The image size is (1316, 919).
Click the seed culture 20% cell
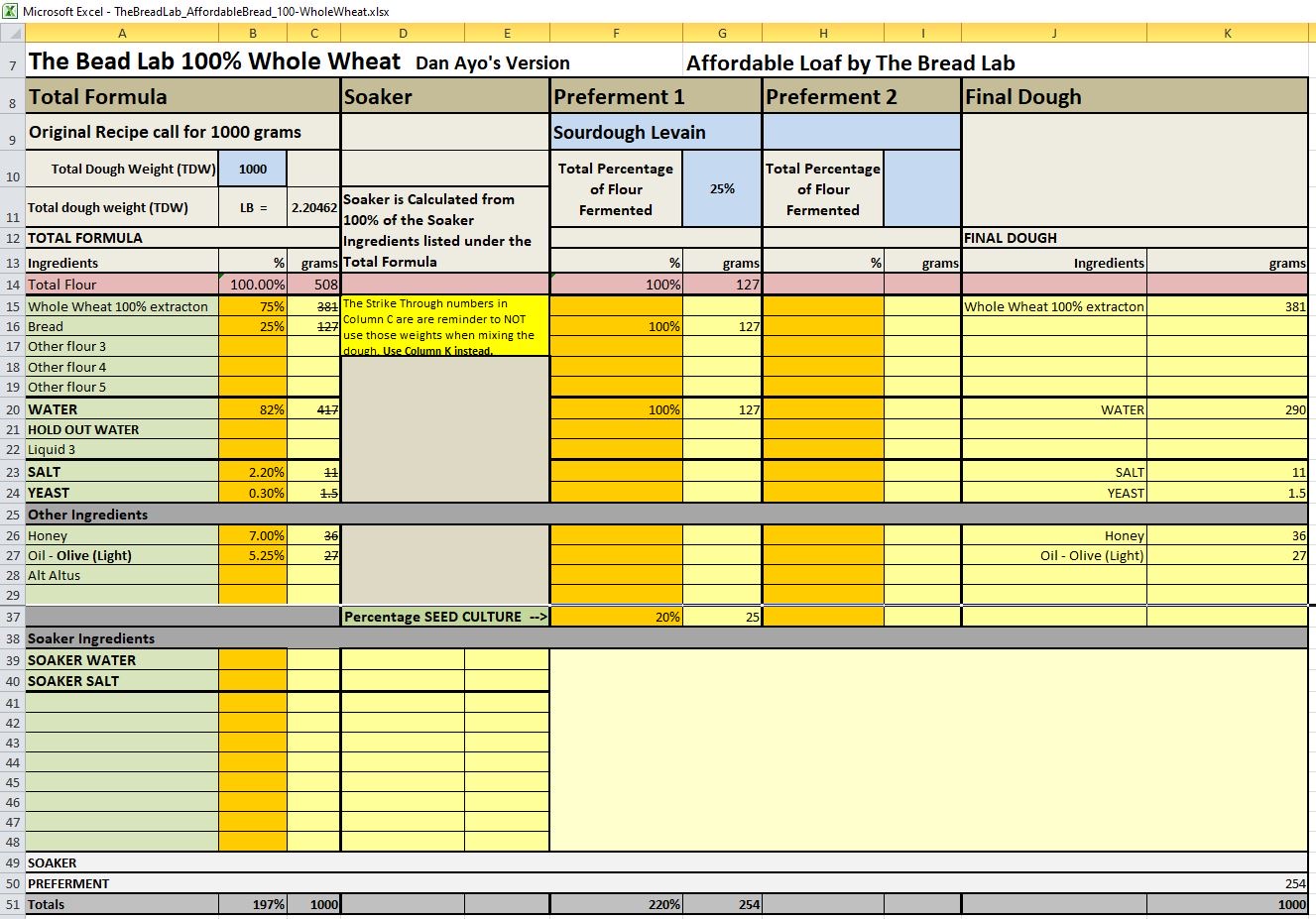click(616, 617)
